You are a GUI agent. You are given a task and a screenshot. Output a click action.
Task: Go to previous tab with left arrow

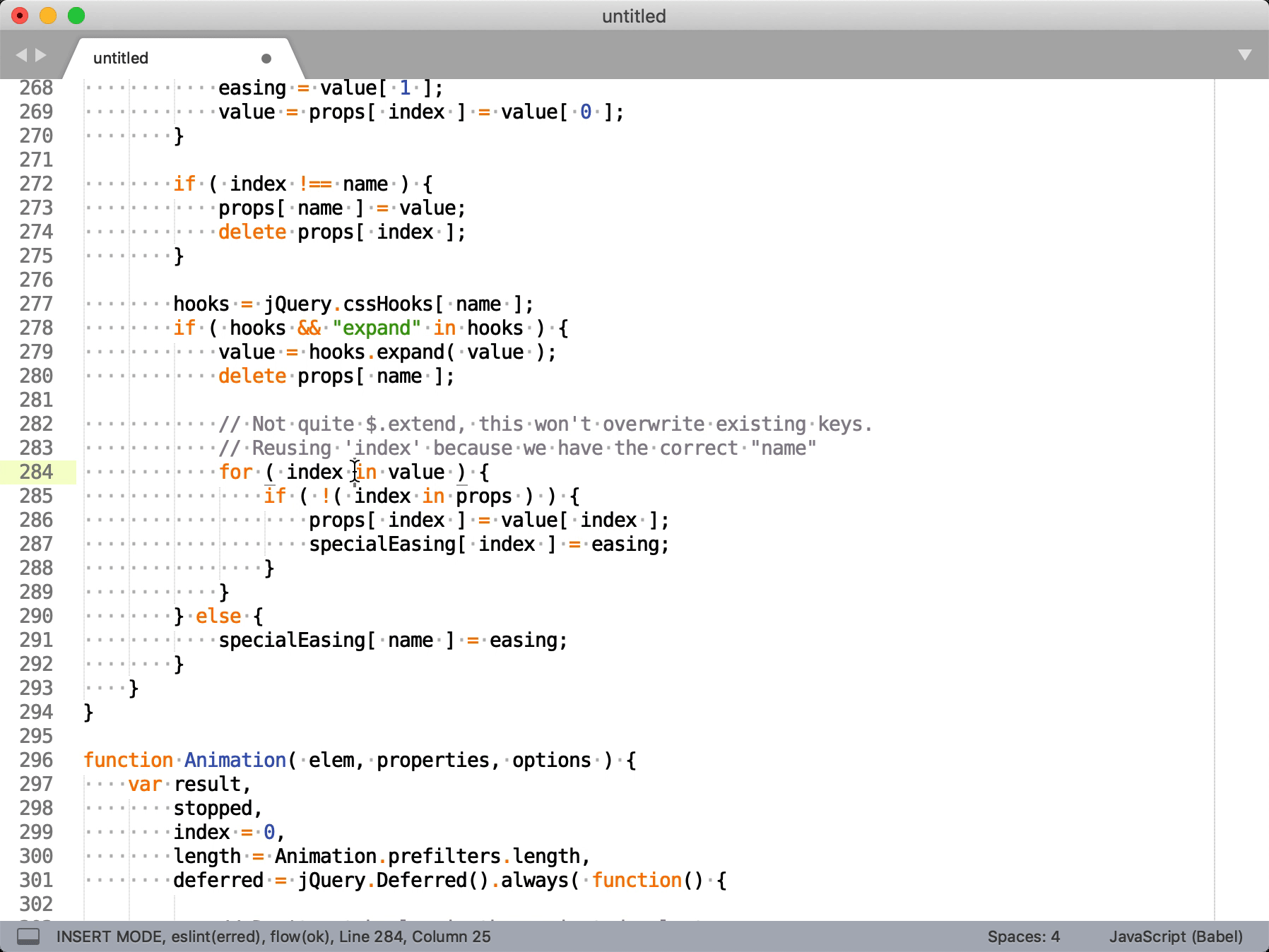[x=20, y=55]
